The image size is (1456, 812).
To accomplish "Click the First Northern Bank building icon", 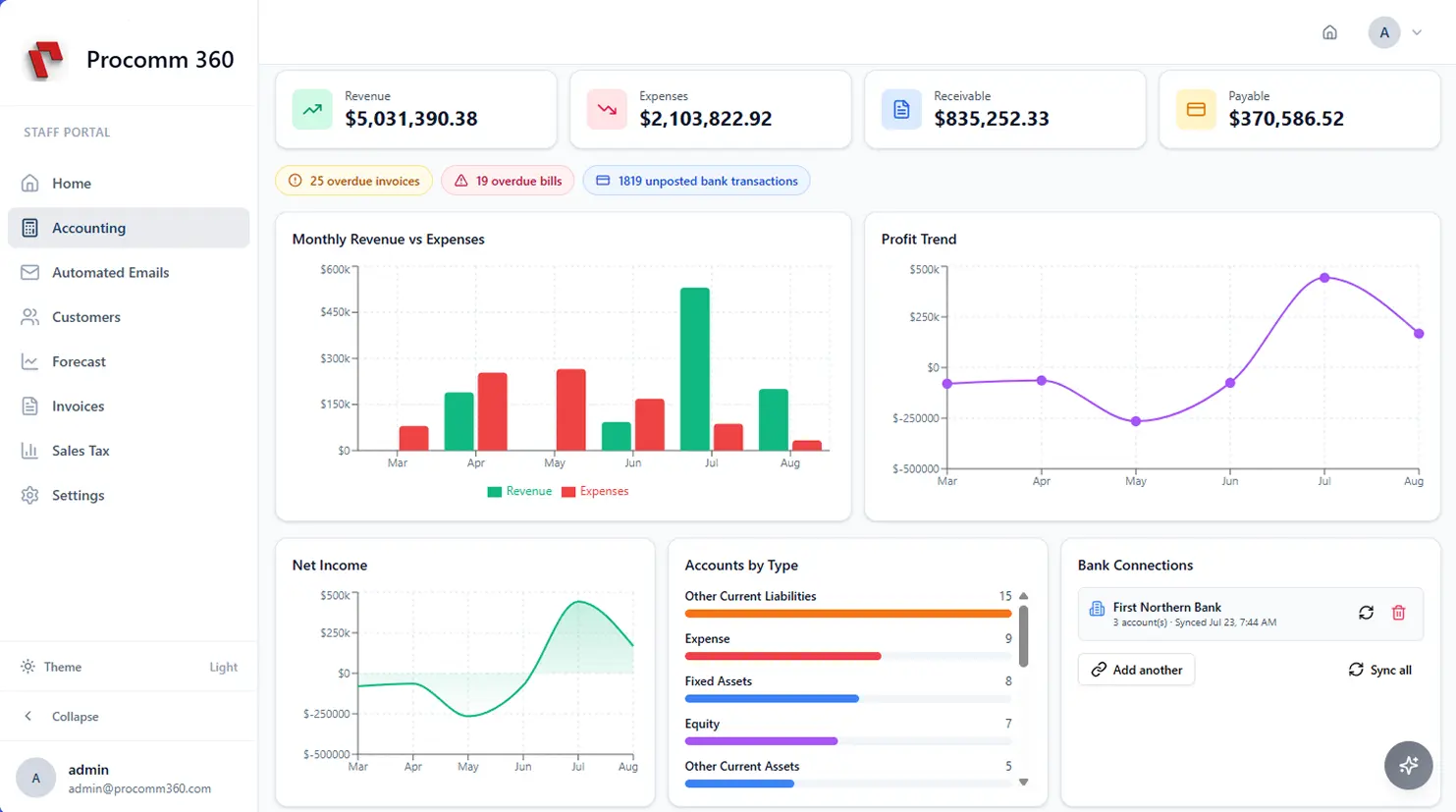I will (1097, 609).
